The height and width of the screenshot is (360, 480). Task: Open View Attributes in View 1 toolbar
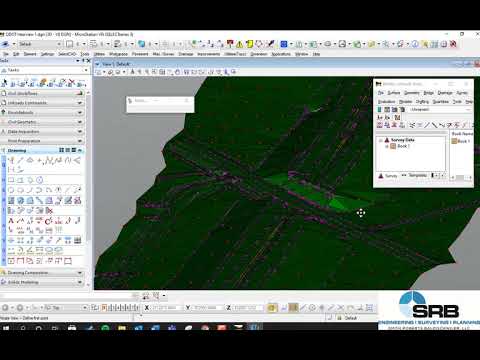tap(99, 72)
